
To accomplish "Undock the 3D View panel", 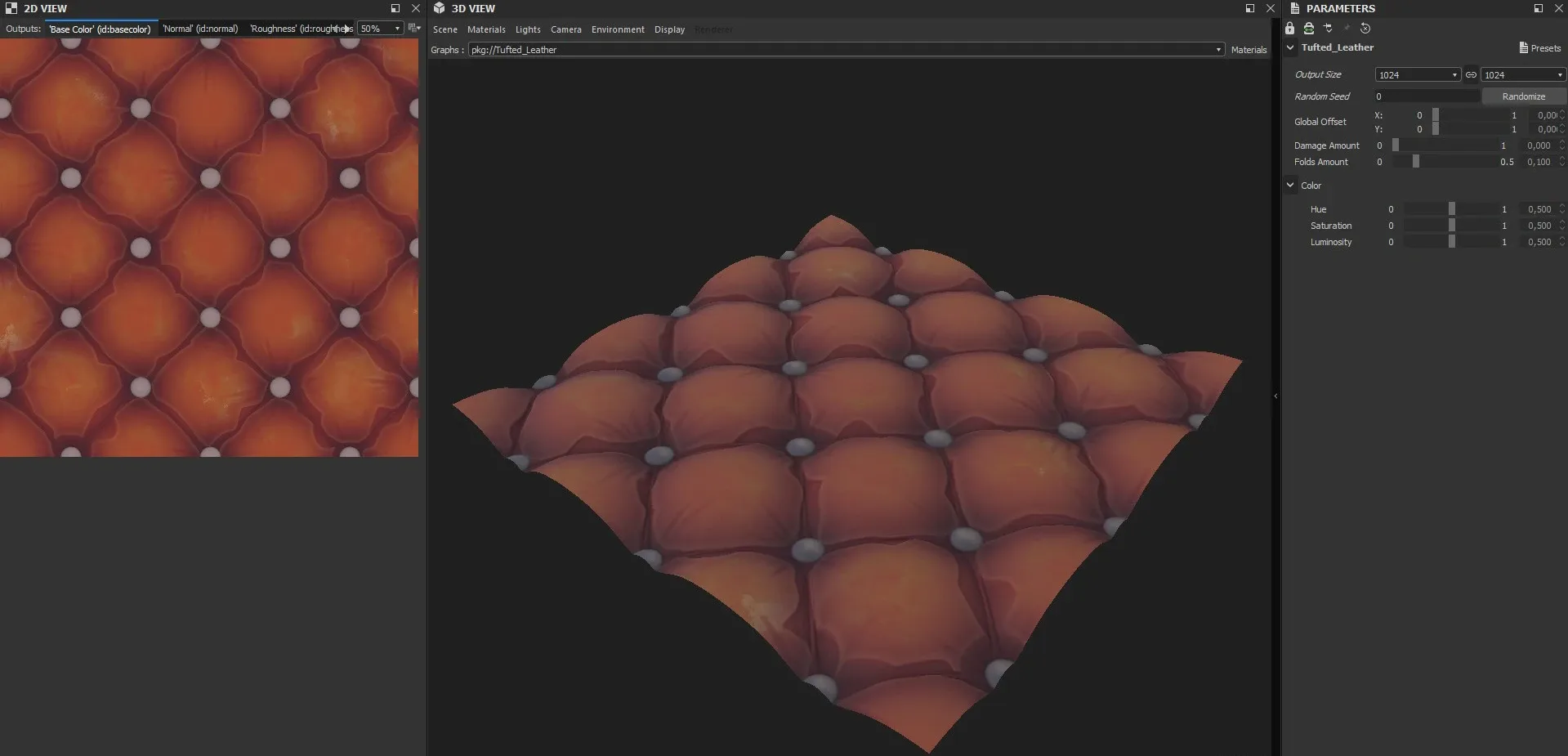I will (x=1250, y=8).
